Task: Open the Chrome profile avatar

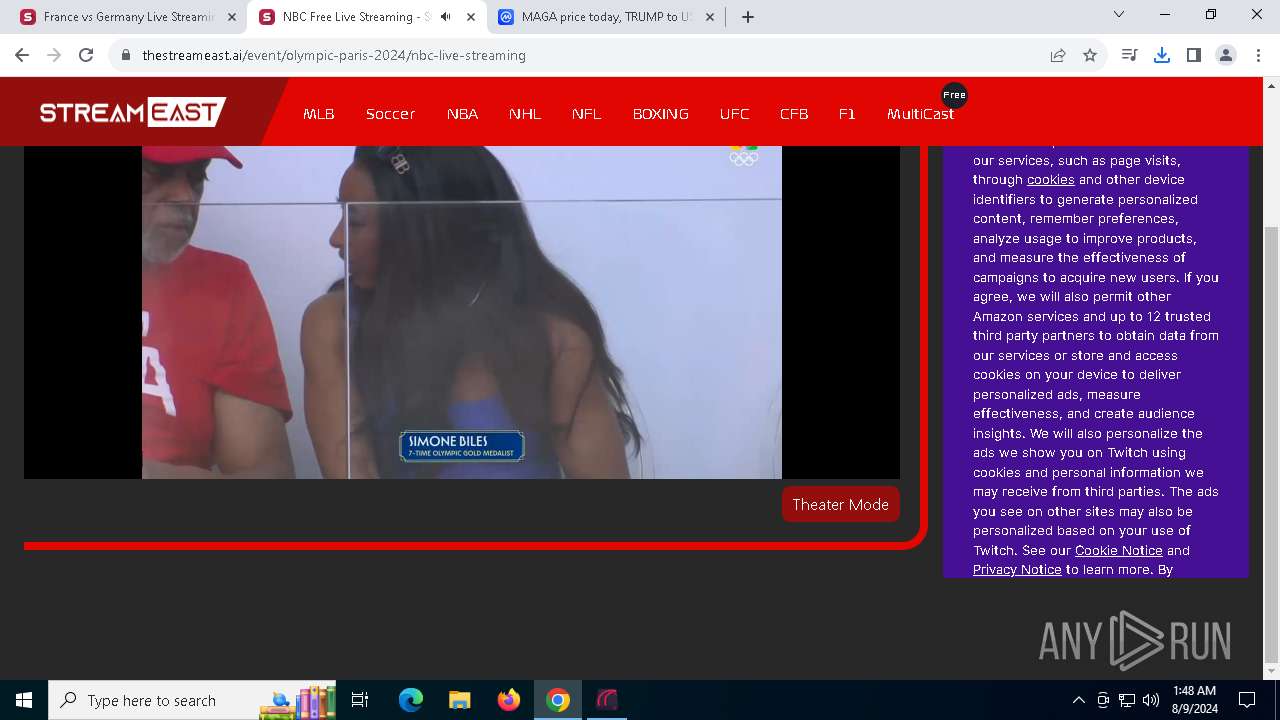Action: tap(1226, 55)
